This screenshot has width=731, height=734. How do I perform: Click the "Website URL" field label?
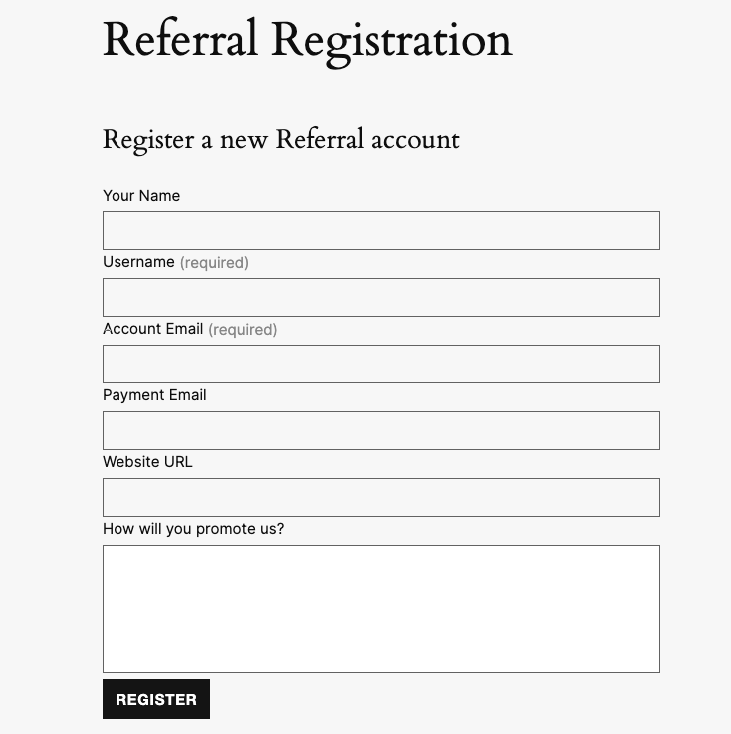[148, 462]
